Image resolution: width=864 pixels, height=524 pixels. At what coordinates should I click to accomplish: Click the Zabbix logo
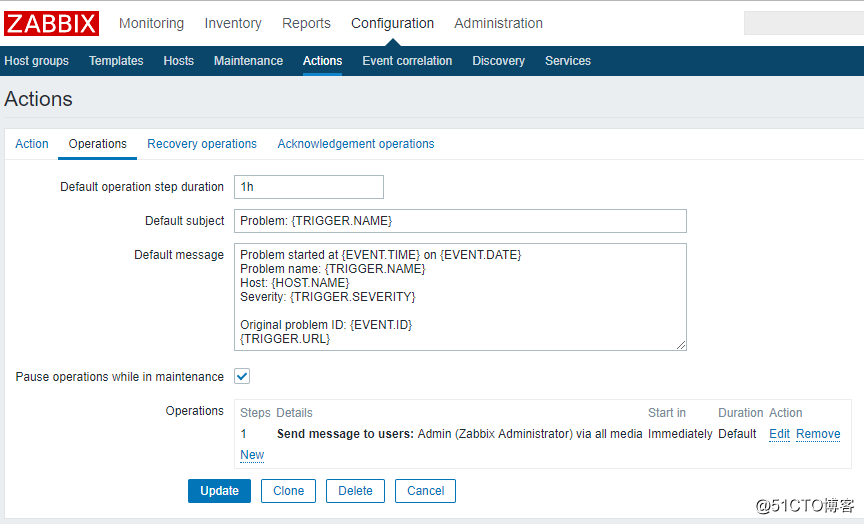point(51,24)
